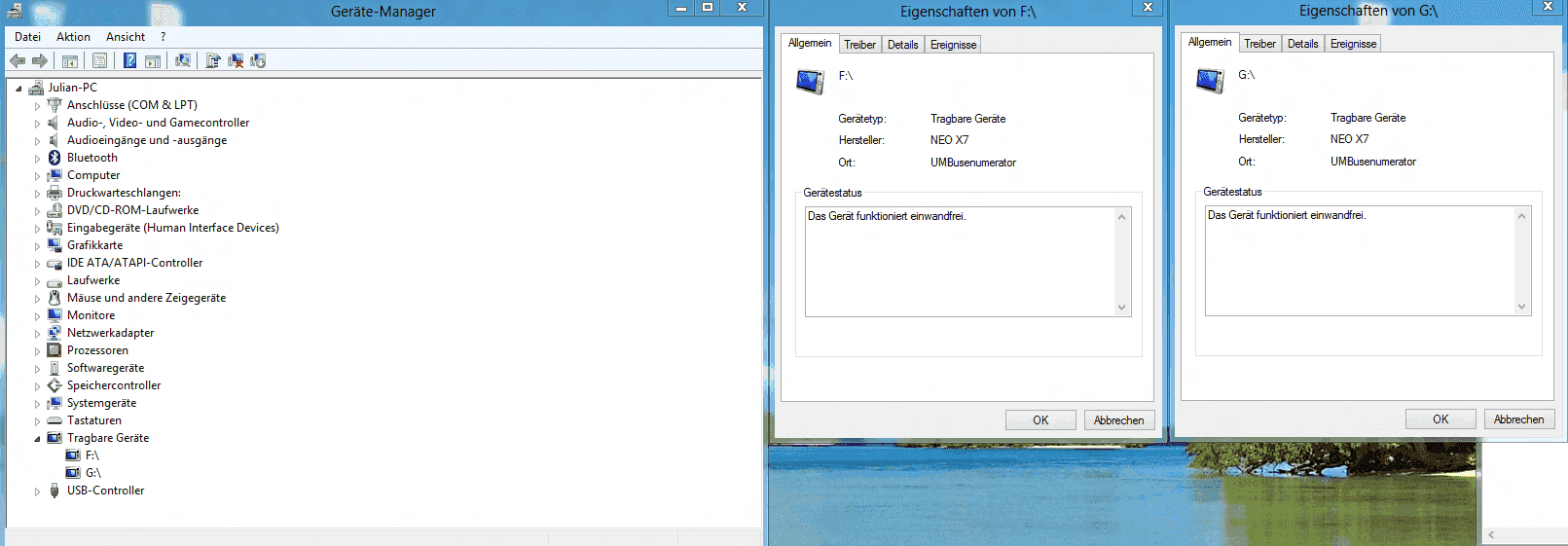
Task: Switch to Treiber tab in G:\ properties
Action: point(1259,44)
